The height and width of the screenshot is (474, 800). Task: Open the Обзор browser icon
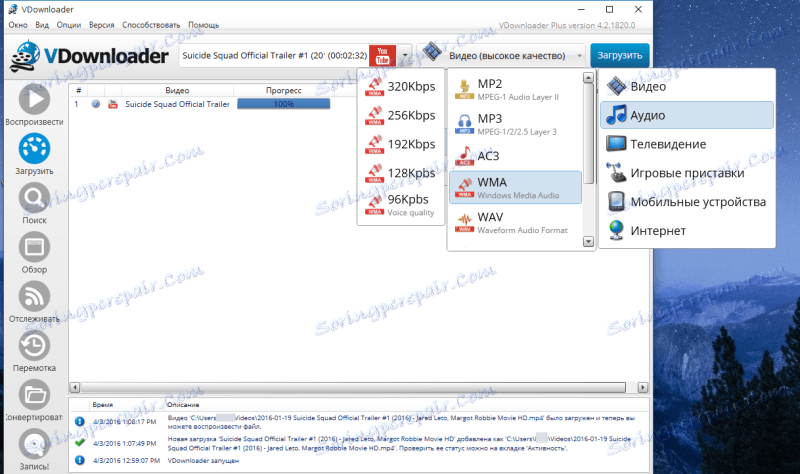click(34, 247)
